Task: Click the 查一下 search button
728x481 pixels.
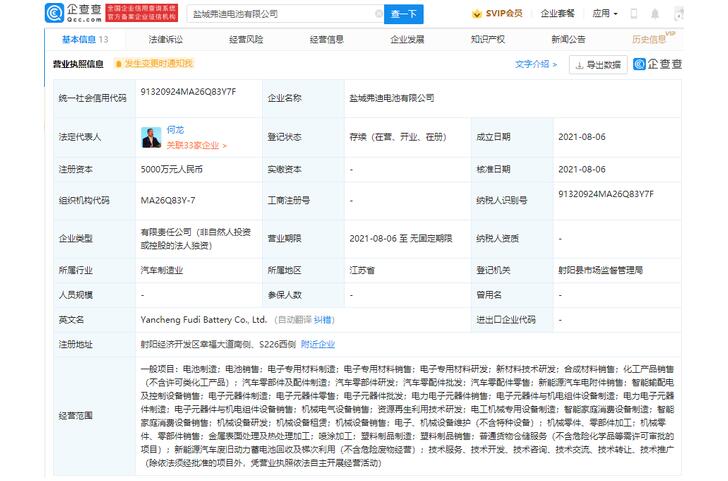Action: (403, 14)
